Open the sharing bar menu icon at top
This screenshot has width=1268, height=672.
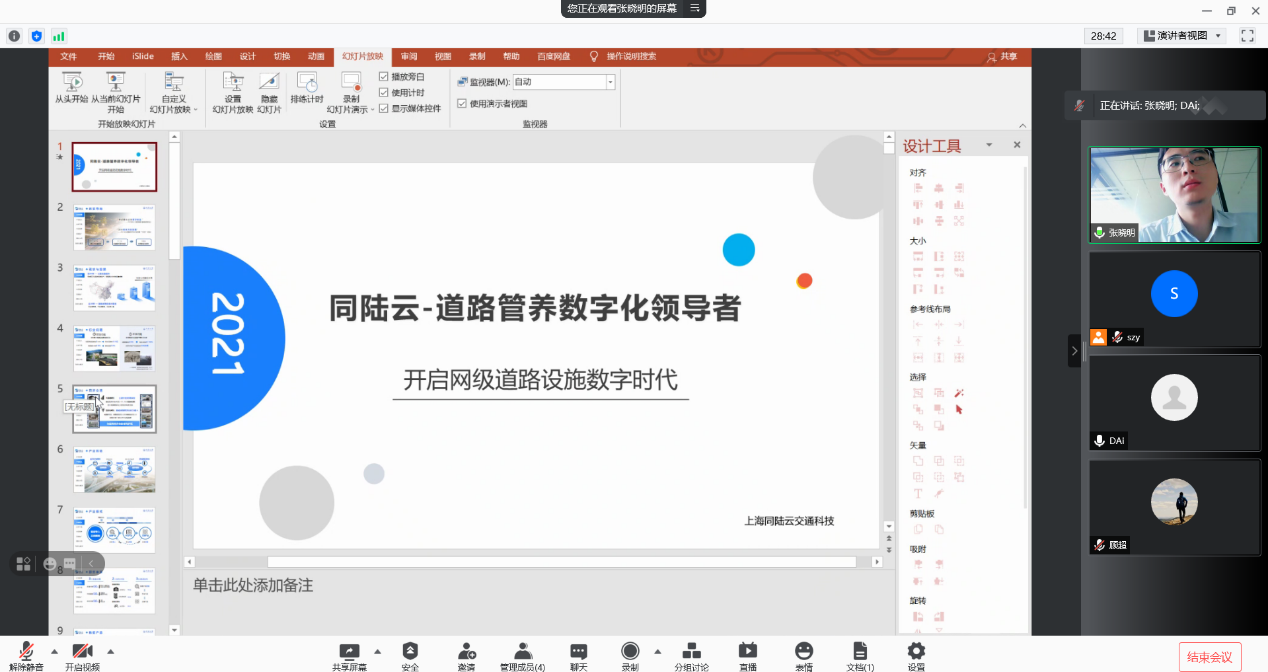point(695,8)
